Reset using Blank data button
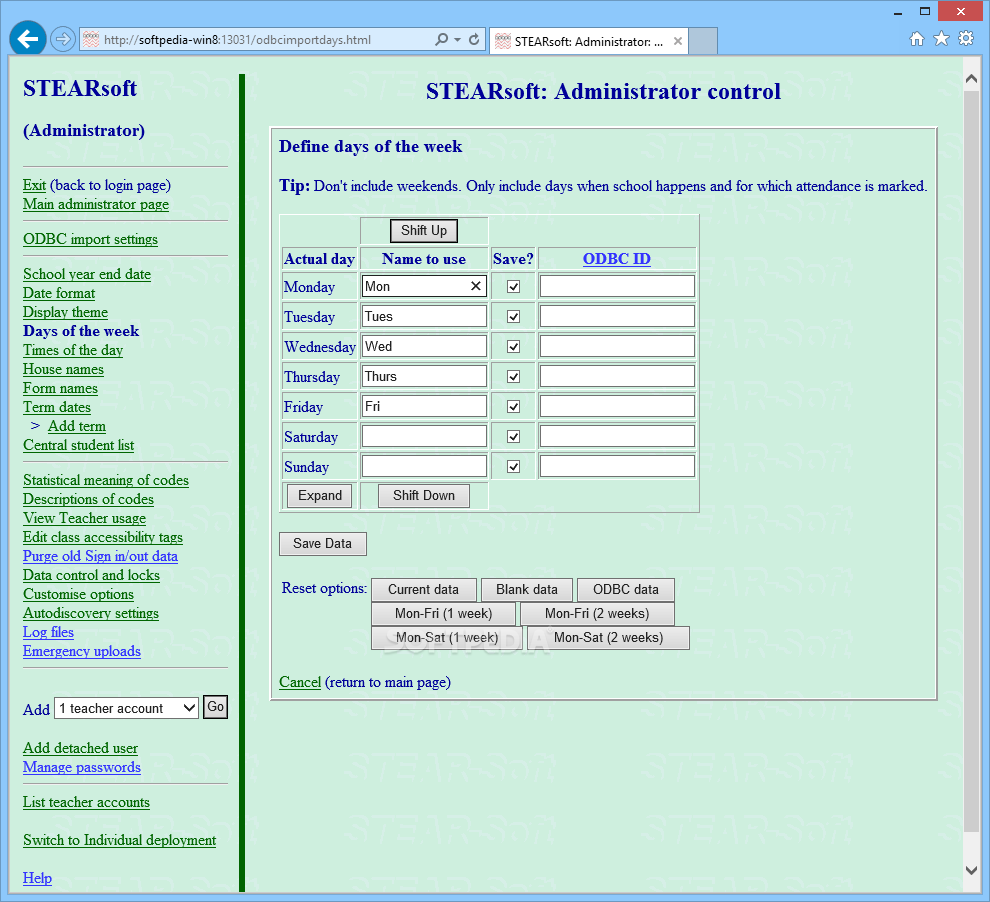The width and height of the screenshot is (990, 902). click(527, 590)
